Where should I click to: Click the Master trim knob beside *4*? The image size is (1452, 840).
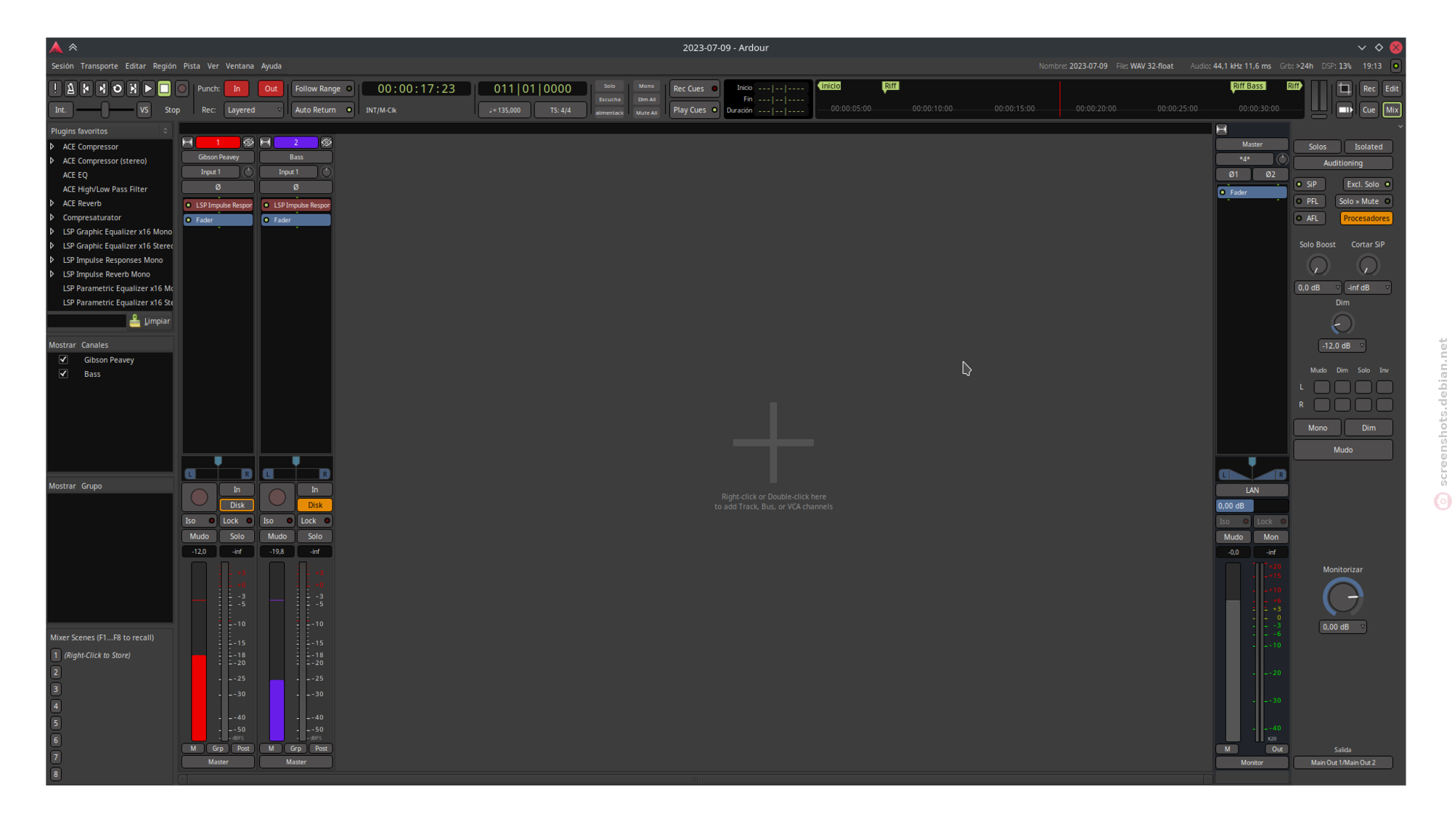pos(1282,159)
